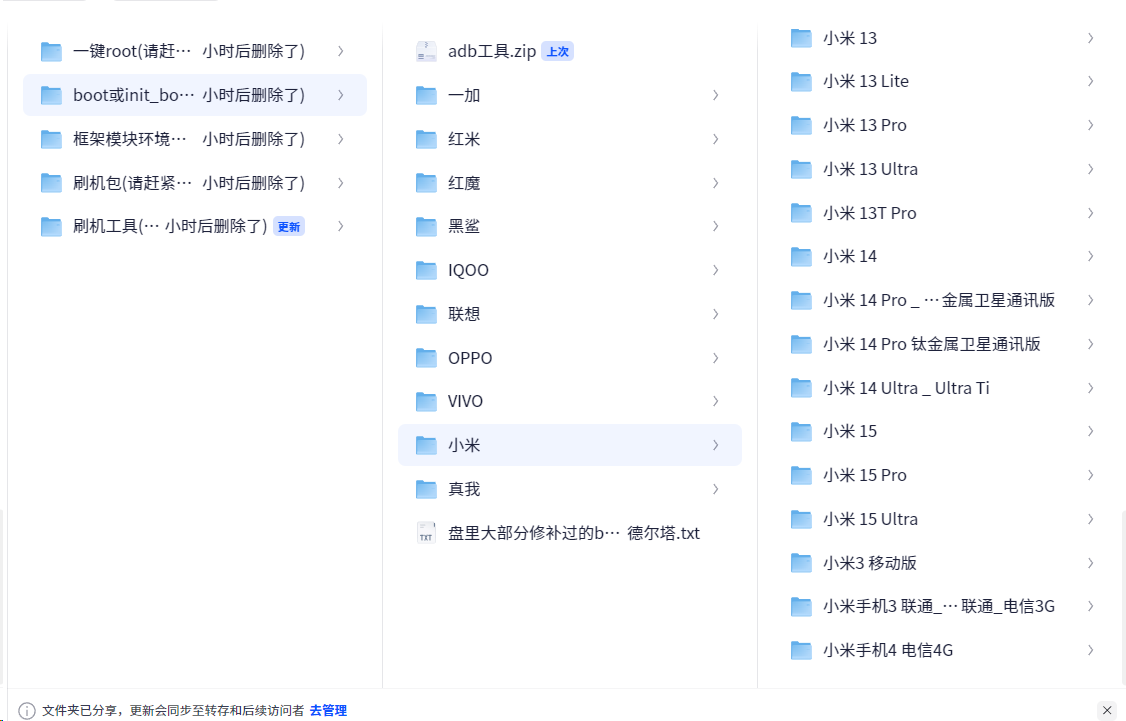Click the 德尔塔.txt file icon

[426, 533]
